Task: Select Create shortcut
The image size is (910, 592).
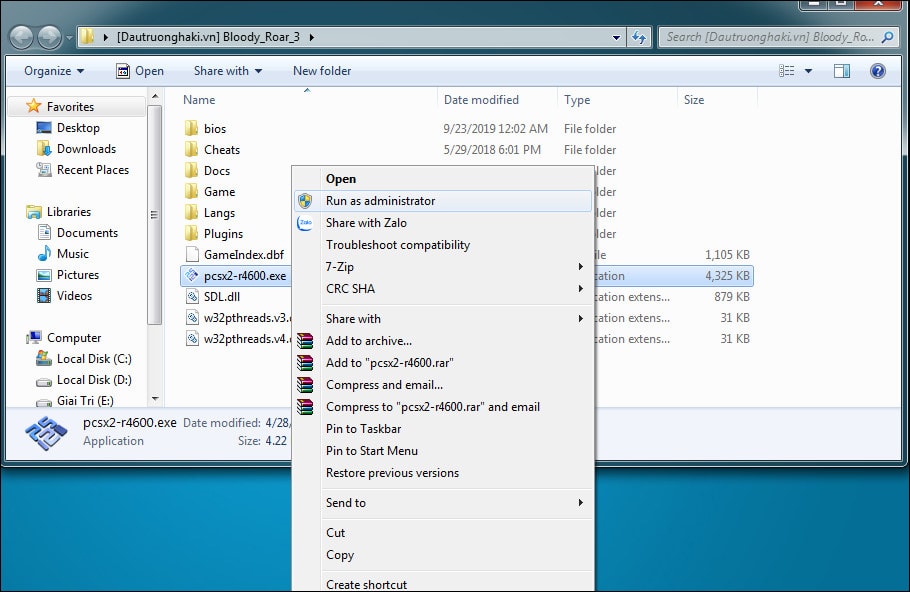Action: pyautogui.click(x=443, y=584)
